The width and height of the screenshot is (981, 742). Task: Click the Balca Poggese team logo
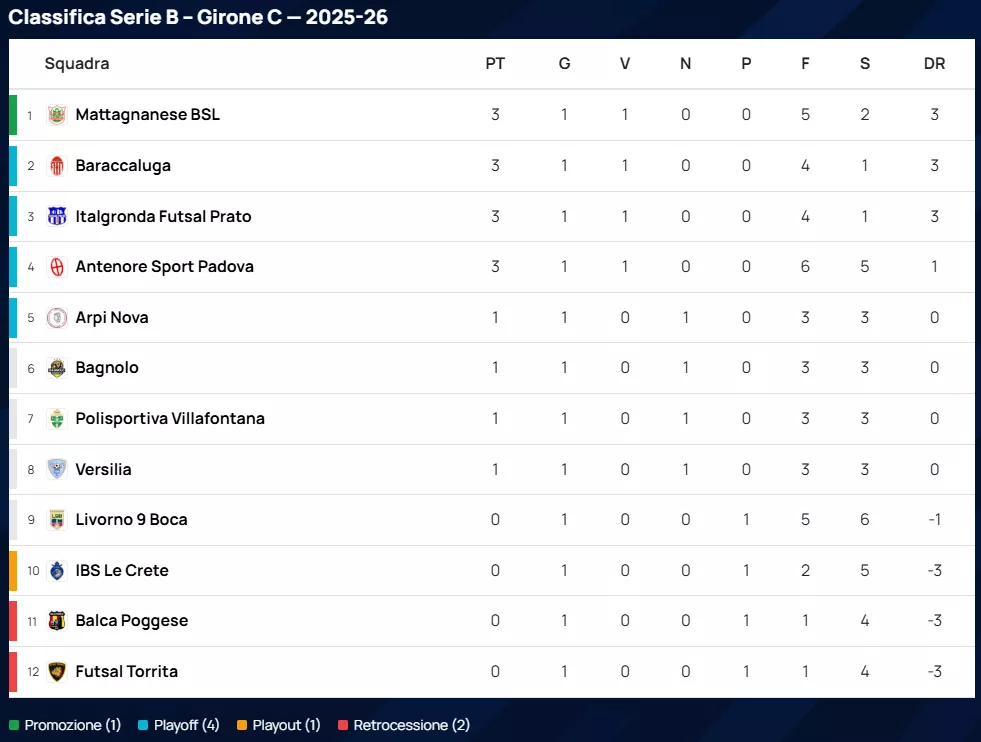[57, 621]
